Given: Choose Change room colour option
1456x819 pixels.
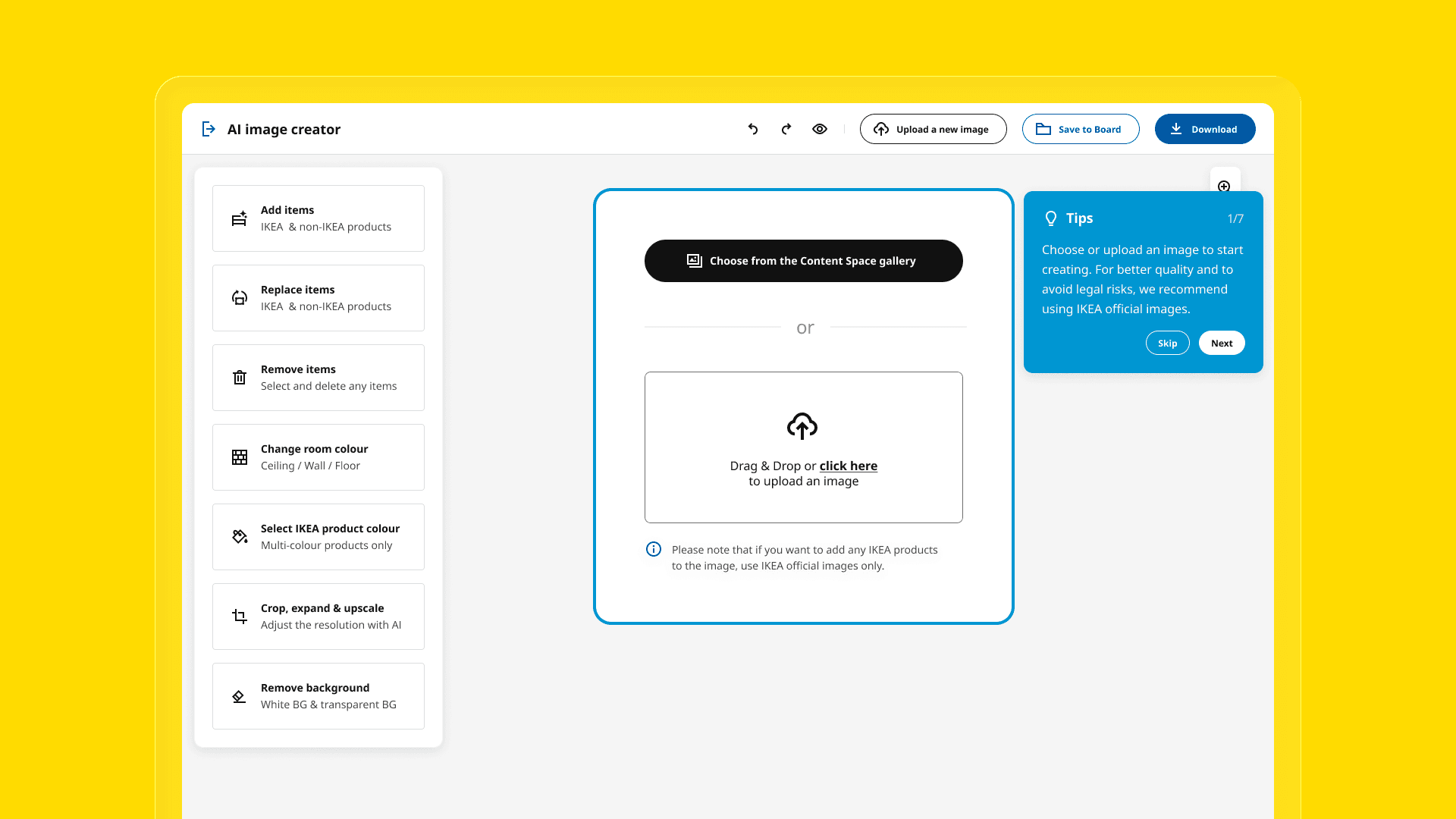Looking at the screenshot, I should pos(318,457).
